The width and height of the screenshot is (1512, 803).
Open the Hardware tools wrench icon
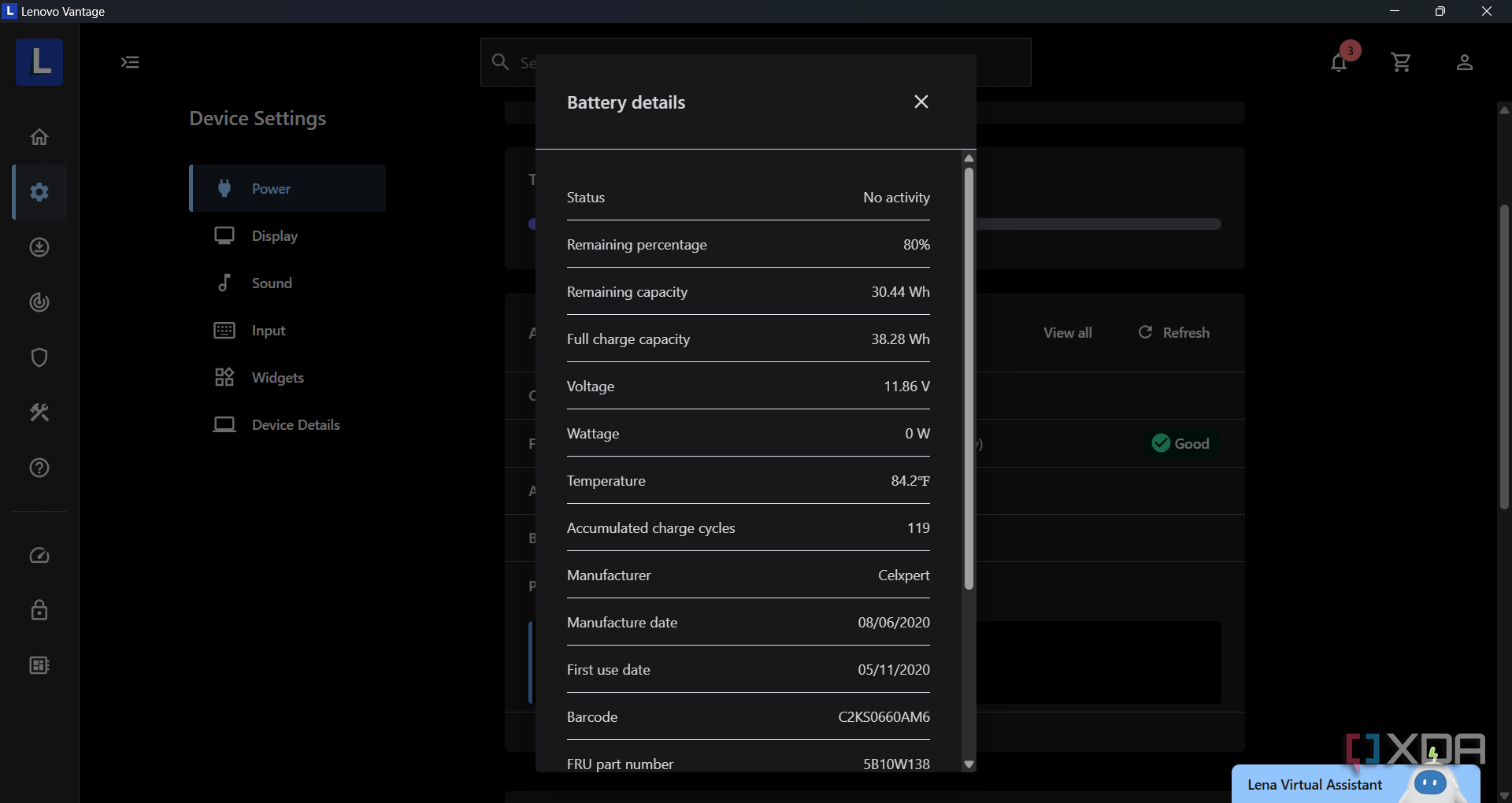(39, 413)
